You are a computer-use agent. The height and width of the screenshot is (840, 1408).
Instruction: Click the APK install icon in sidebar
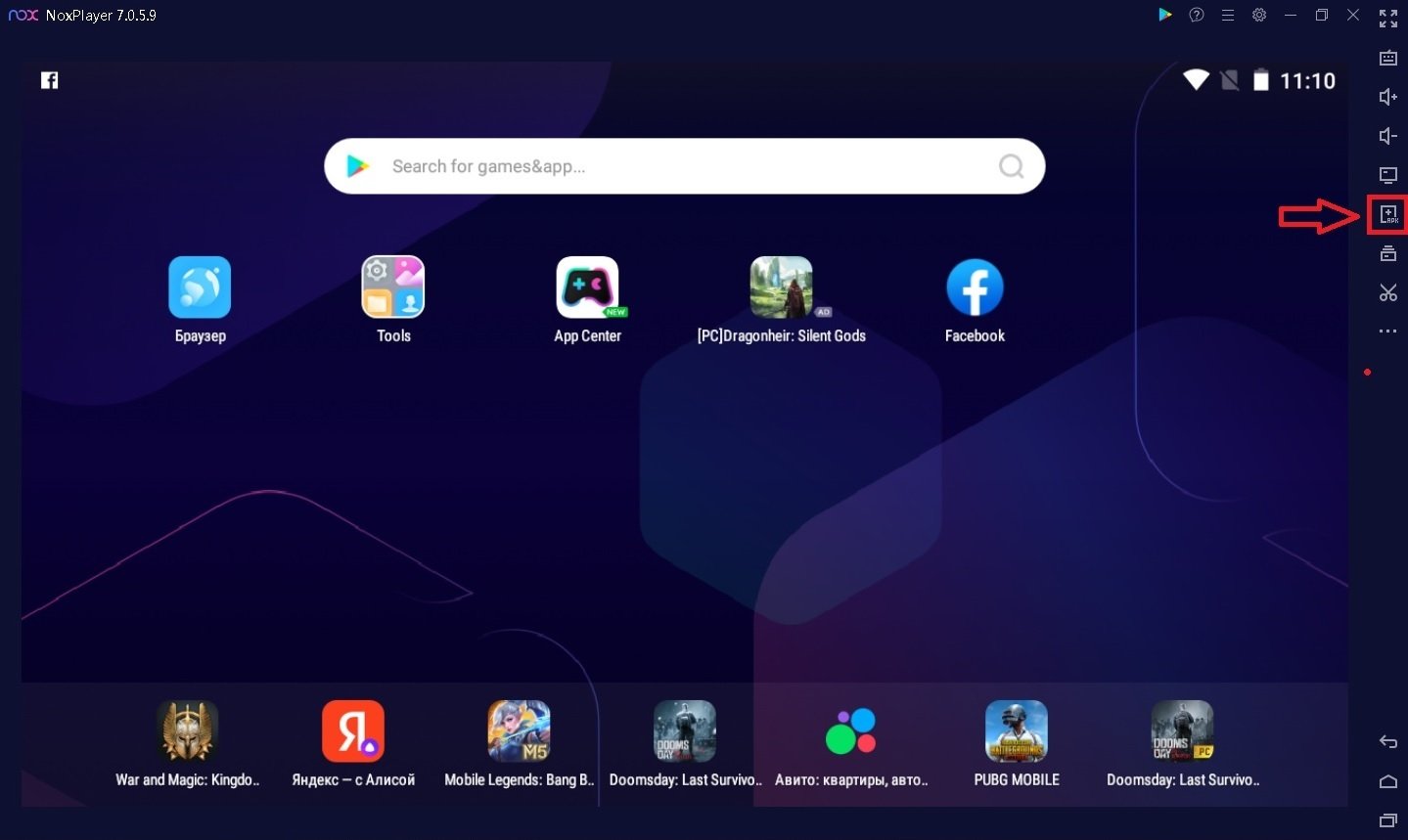tap(1387, 215)
